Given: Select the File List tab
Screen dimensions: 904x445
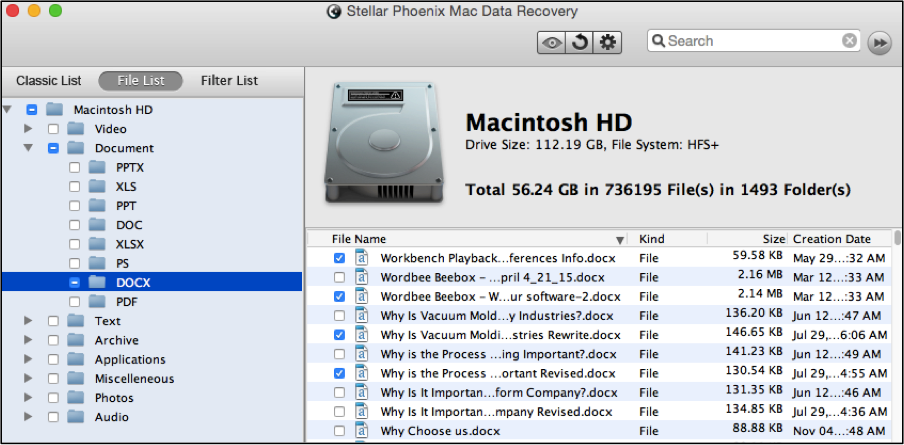Looking at the screenshot, I should 141,81.
